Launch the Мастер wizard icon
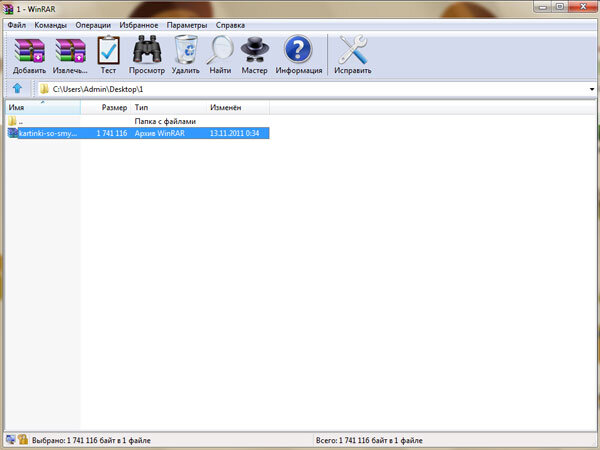Screen dimensions: 600x450 tap(254, 50)
